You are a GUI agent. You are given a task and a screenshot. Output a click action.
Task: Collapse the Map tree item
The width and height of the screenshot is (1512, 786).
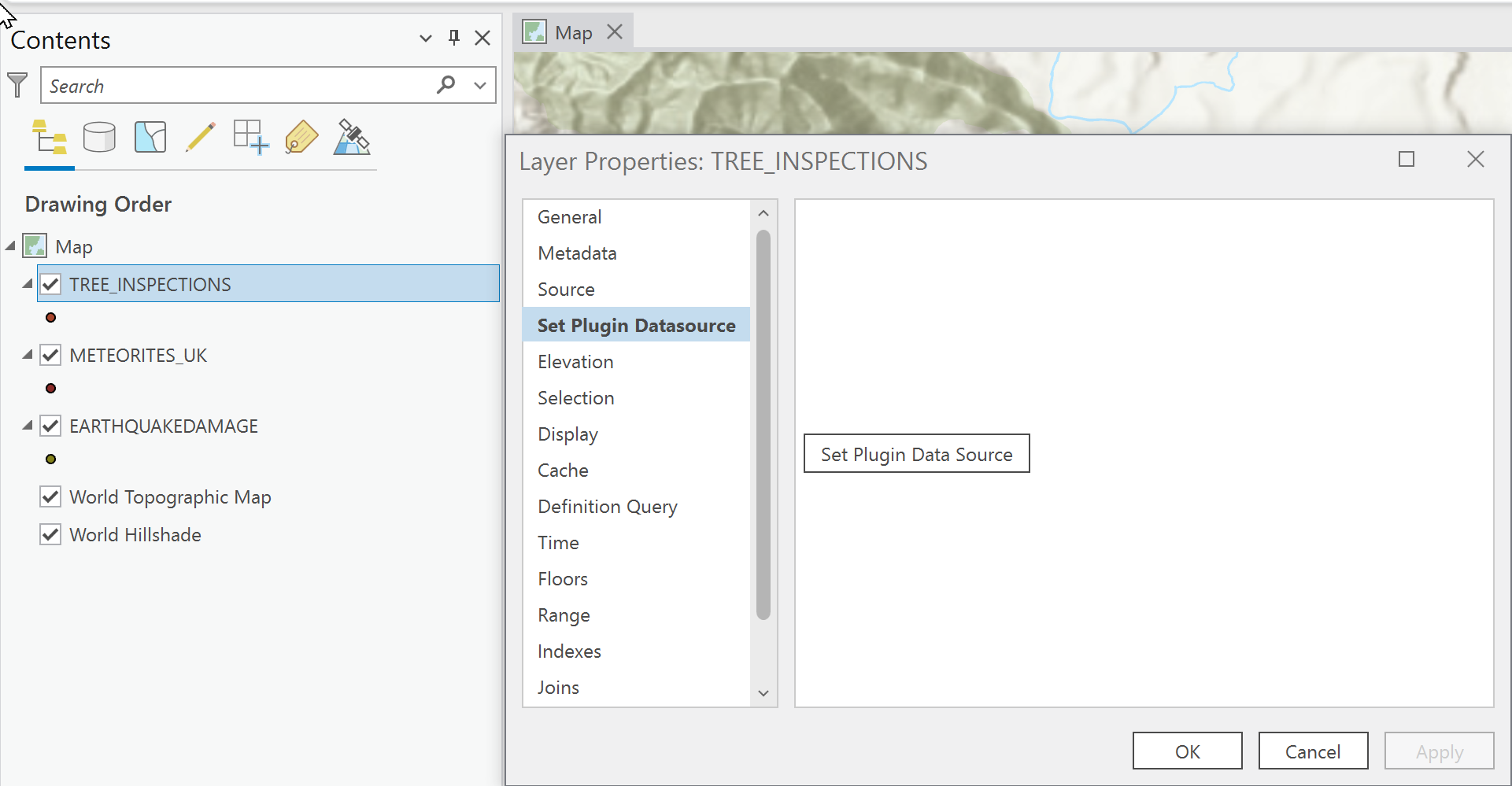10,245
